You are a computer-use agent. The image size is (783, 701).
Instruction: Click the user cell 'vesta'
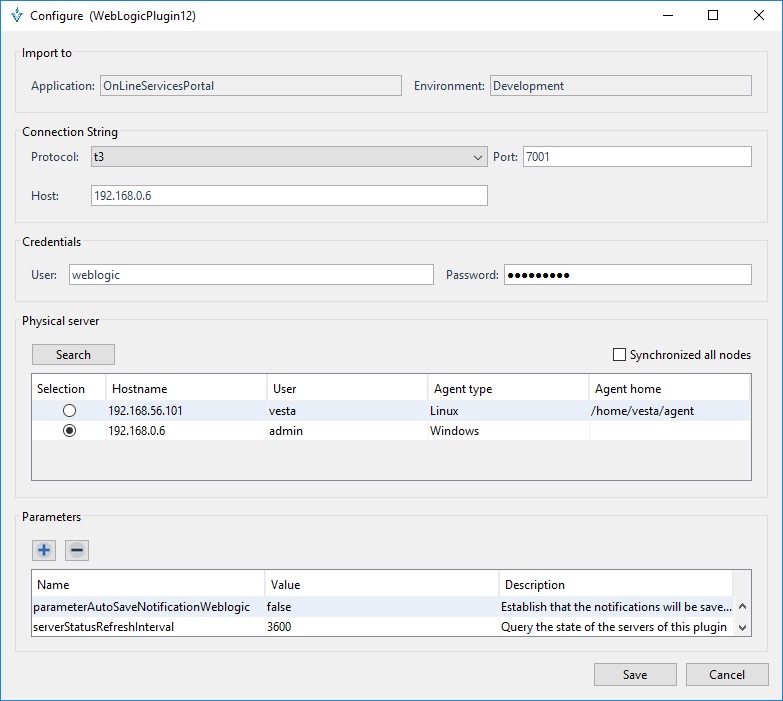pyautogui.click(x=348, y=410)
